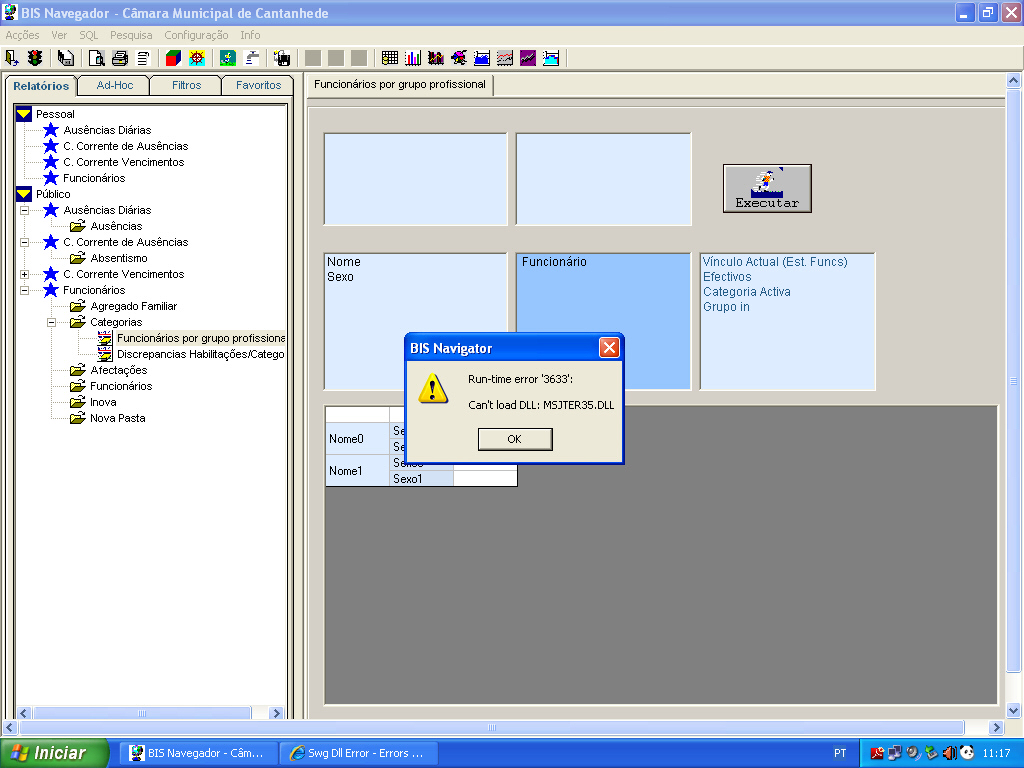
Task: Open print preview via magnifier page icon
Action: click(x=97, y=58)
